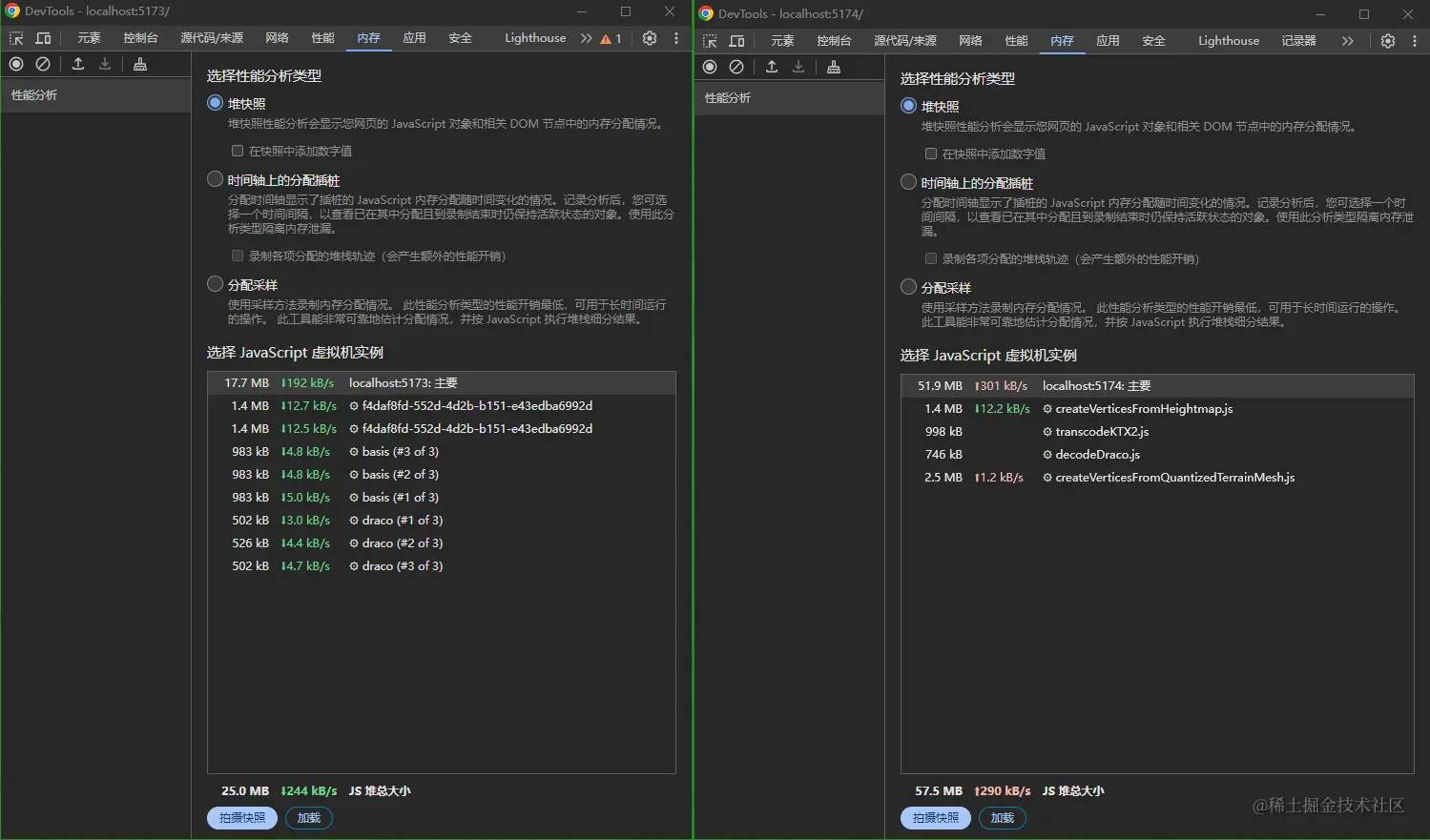Click collect garbage icon in right window
This screenshot has width=1430, height=840.
[834, 67]
